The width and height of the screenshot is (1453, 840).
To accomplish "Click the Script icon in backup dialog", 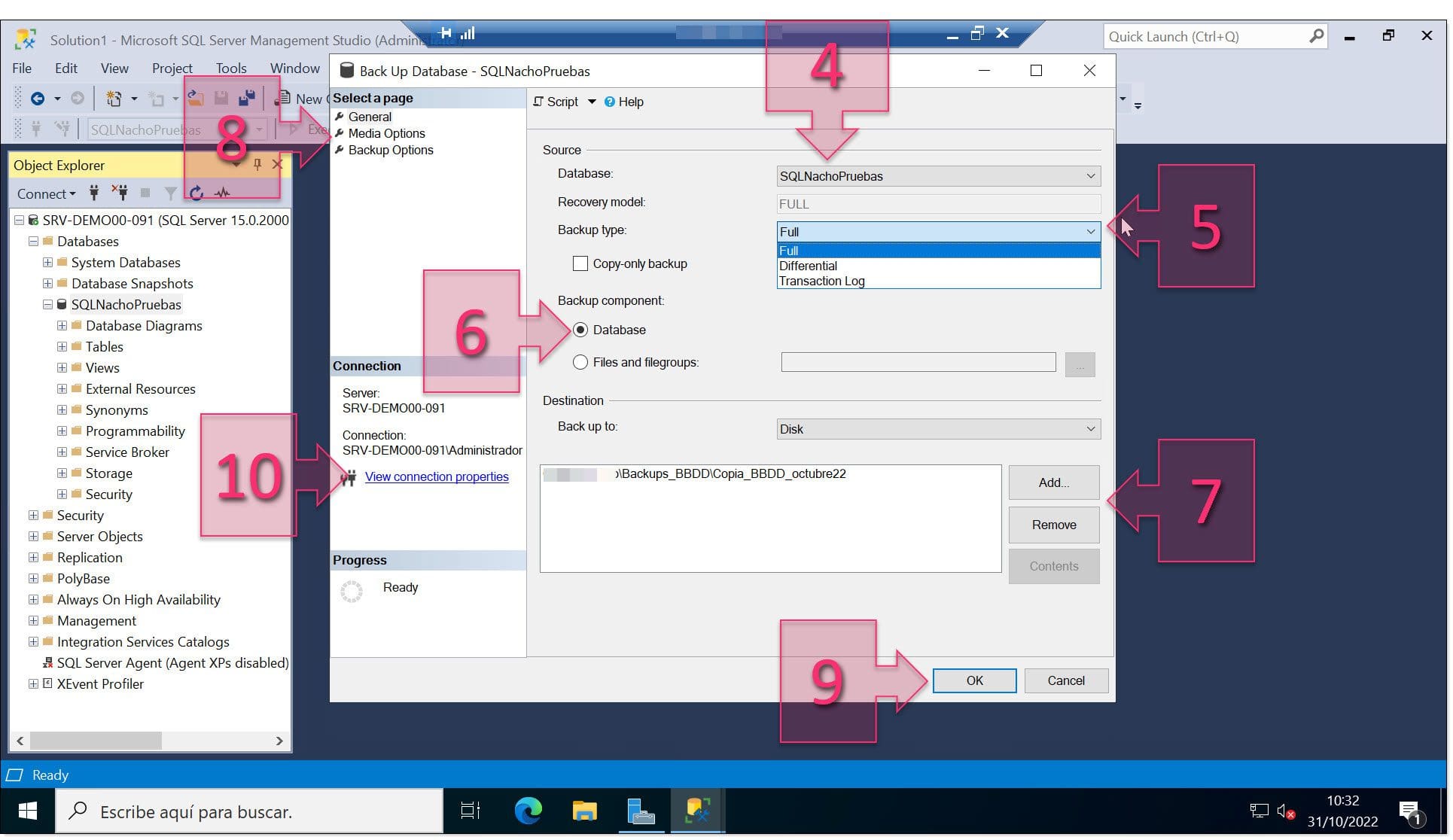I will click(538, 102).
